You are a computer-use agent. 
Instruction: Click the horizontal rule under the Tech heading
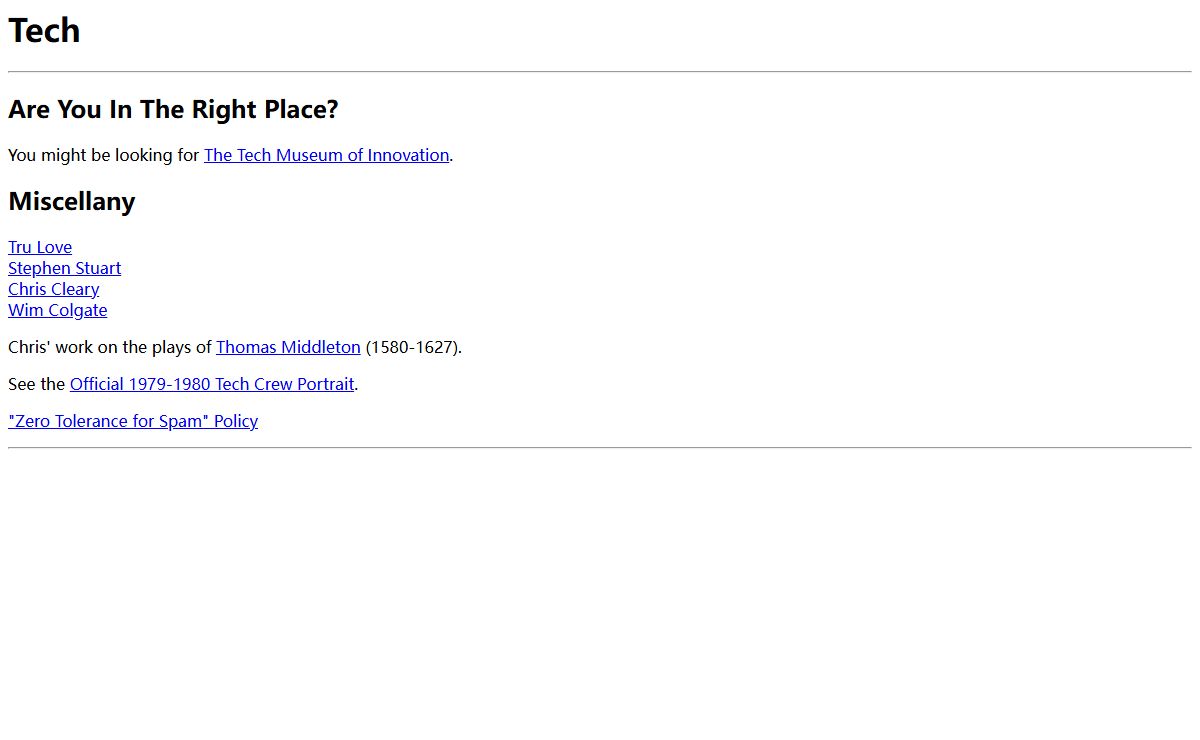[600, 72]
